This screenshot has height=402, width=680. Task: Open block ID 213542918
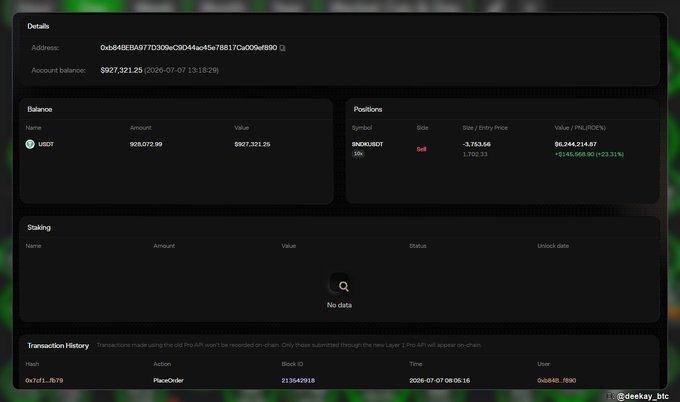[298, 380]
